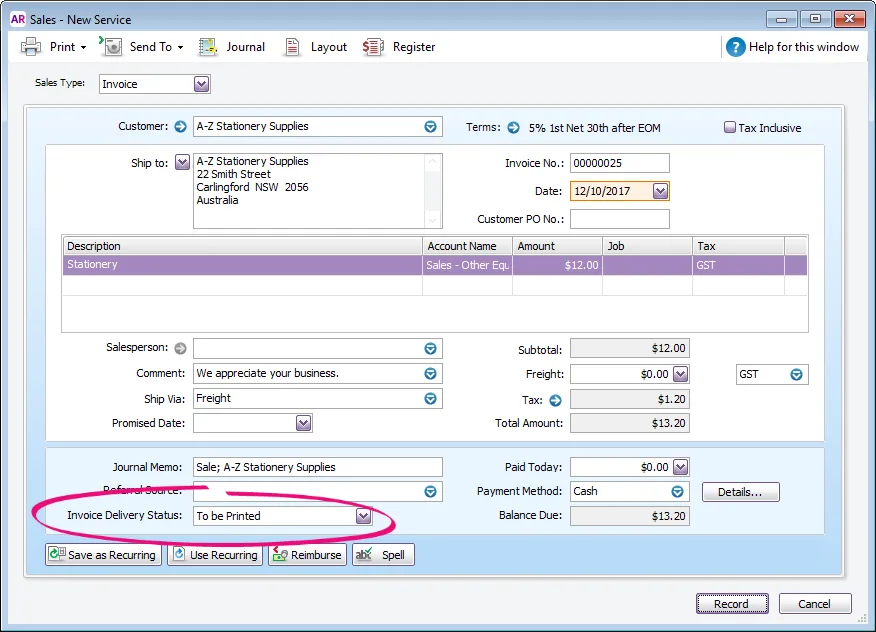
Task: Click the Subtotal $12.00 value
Action: pos(630,348)
